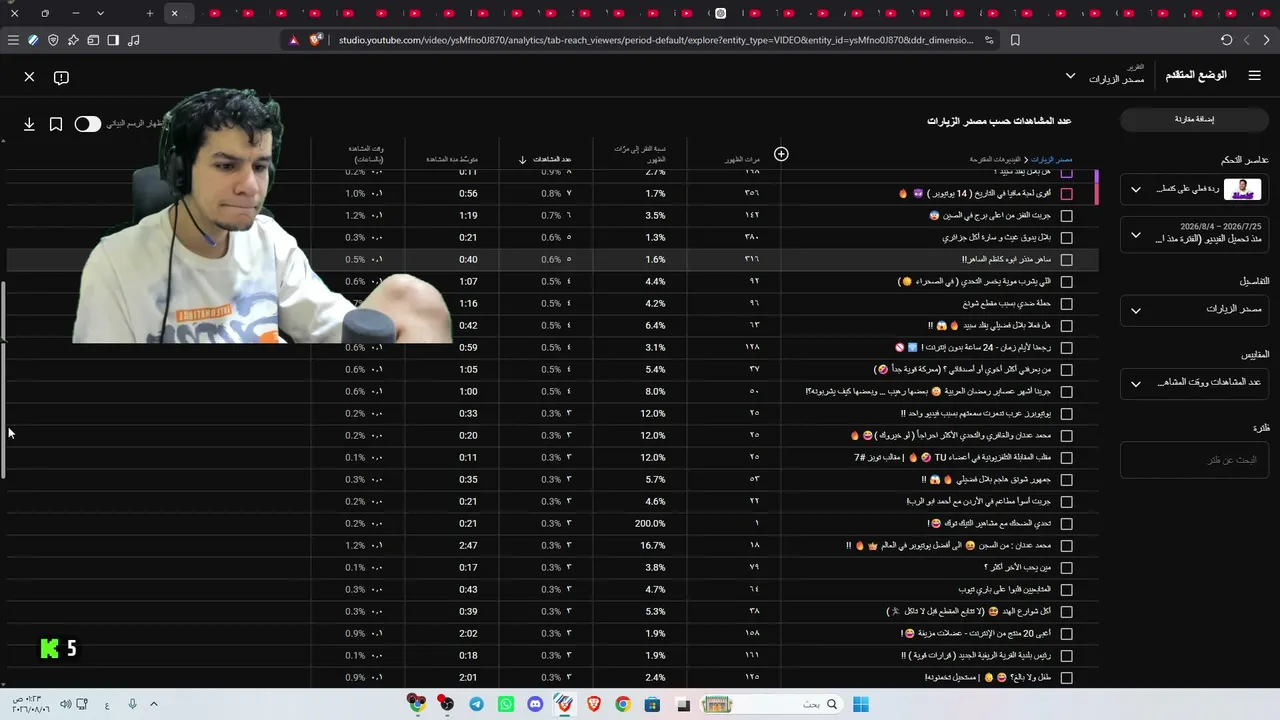Open Telegram from the taskbar
This screenshot has height=720, width=1280.
(x=476, y=705)
